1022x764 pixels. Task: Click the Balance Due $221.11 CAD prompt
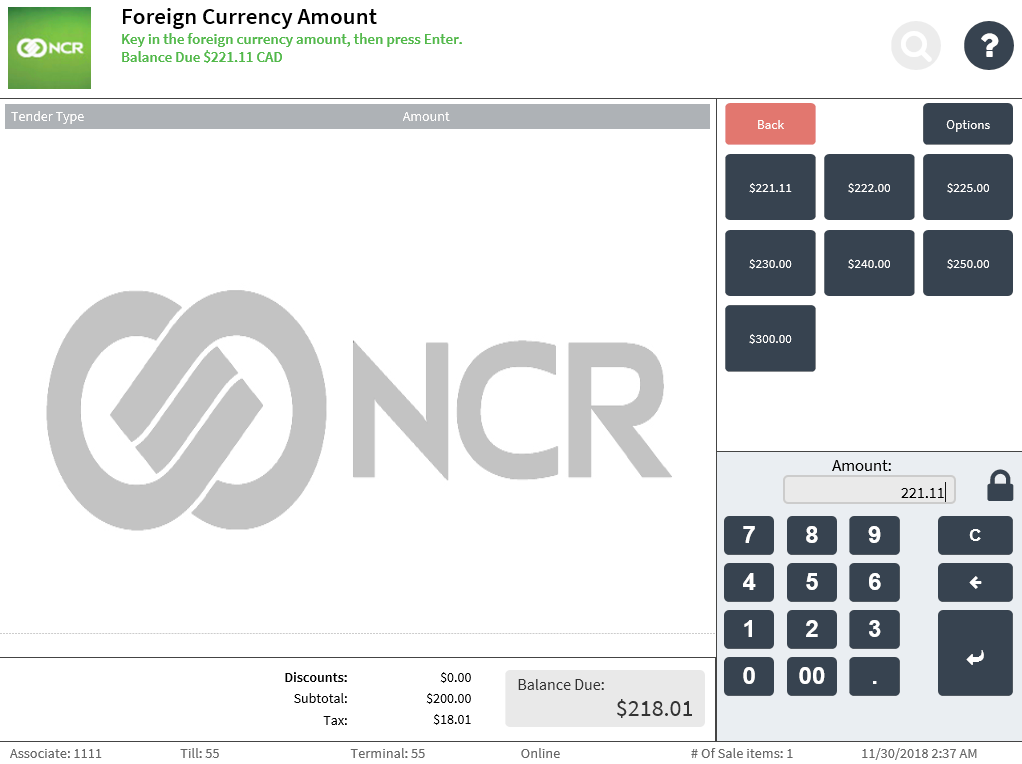pyautogui.click(x=201, y=57)
